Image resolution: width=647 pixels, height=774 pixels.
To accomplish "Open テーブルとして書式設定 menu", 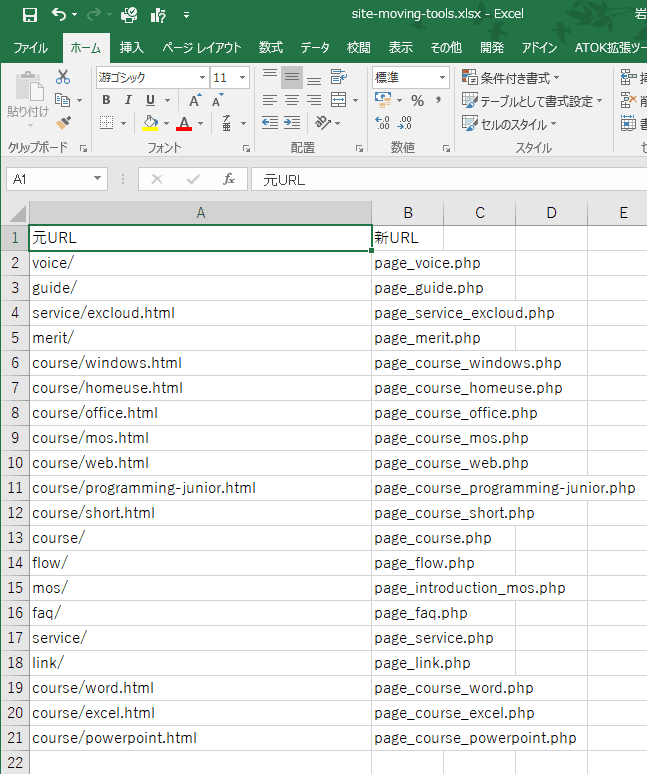I will (x=533, y=101).
